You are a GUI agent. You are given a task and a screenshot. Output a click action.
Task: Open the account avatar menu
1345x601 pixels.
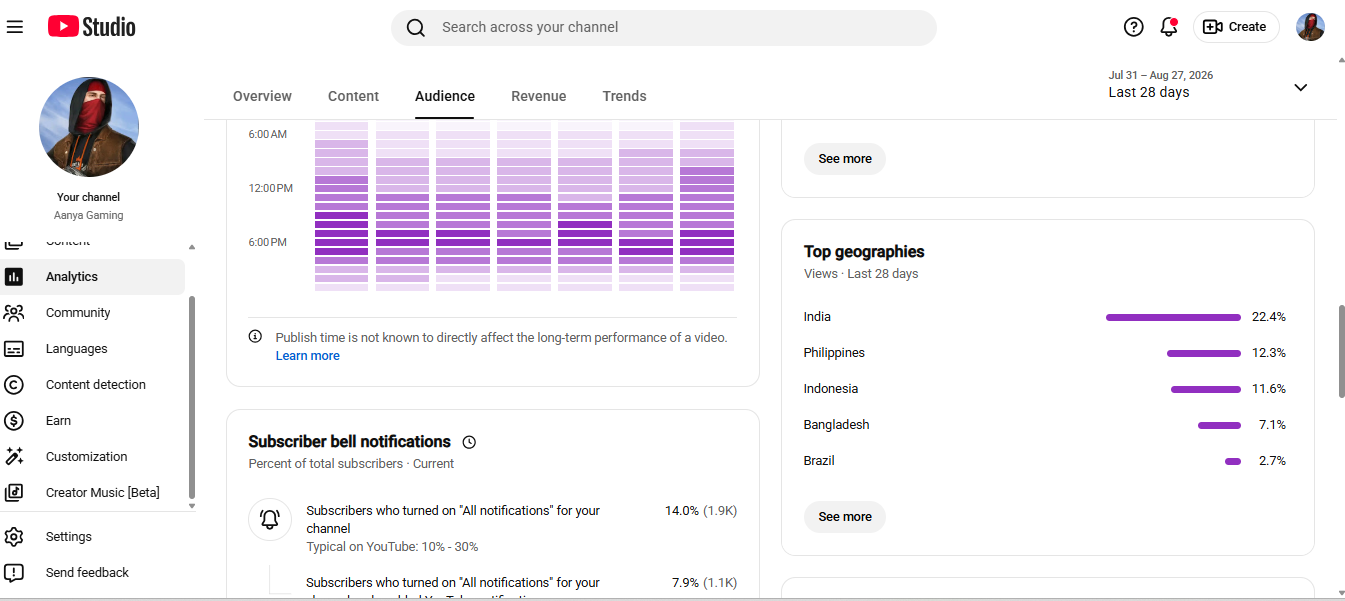(1310, 27)
